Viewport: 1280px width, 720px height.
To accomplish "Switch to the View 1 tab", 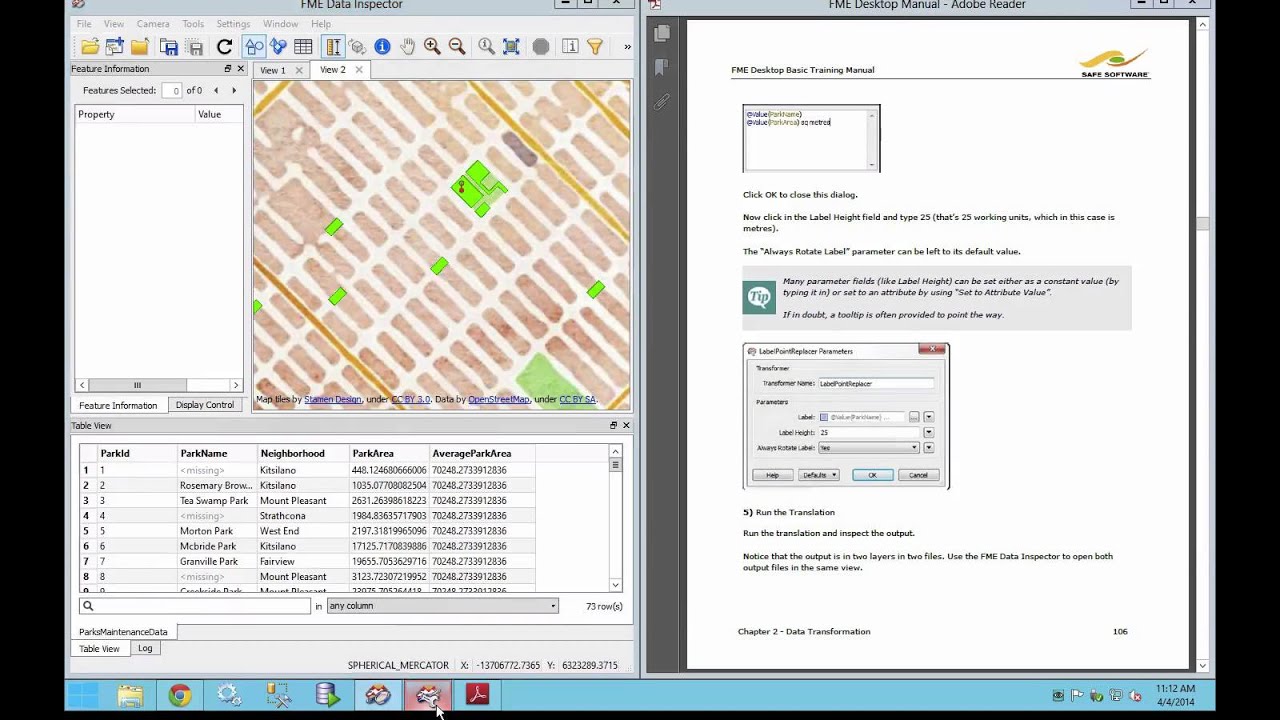I will click(272, 70).
